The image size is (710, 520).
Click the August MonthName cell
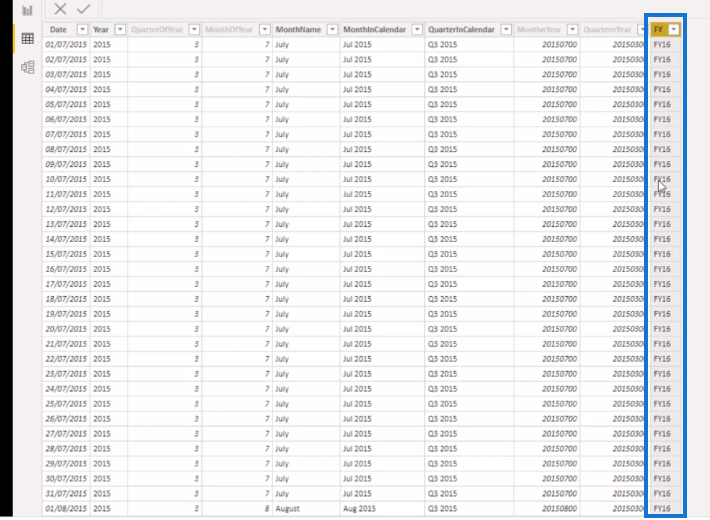[306, 508]
